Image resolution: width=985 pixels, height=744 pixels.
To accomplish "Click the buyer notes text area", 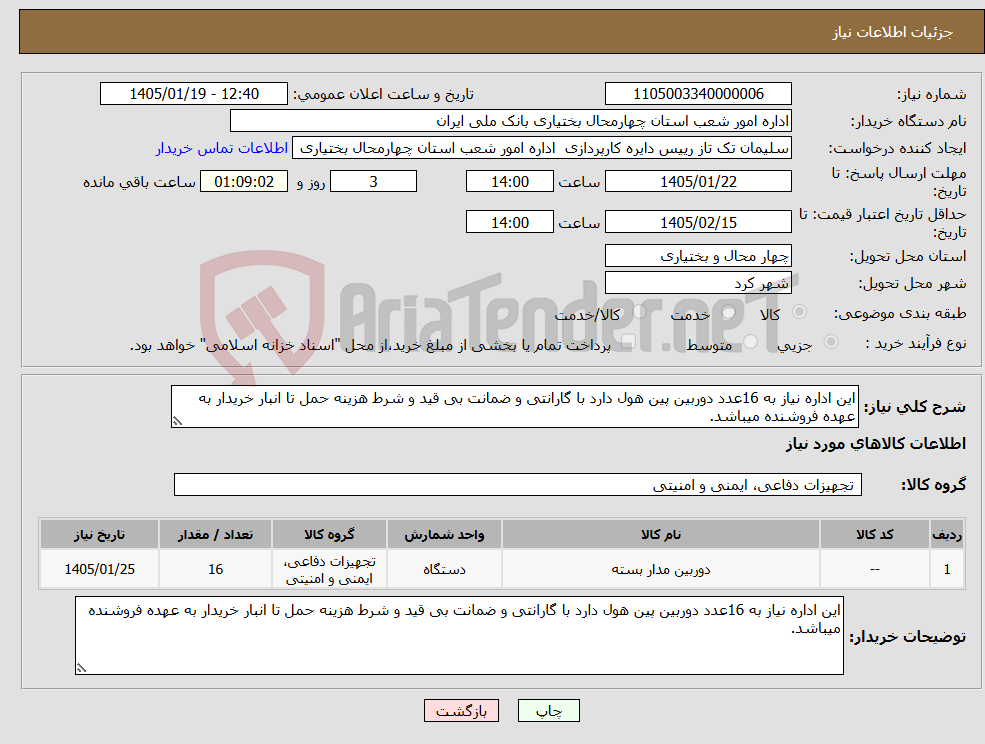I will click(x=459, y=635).
